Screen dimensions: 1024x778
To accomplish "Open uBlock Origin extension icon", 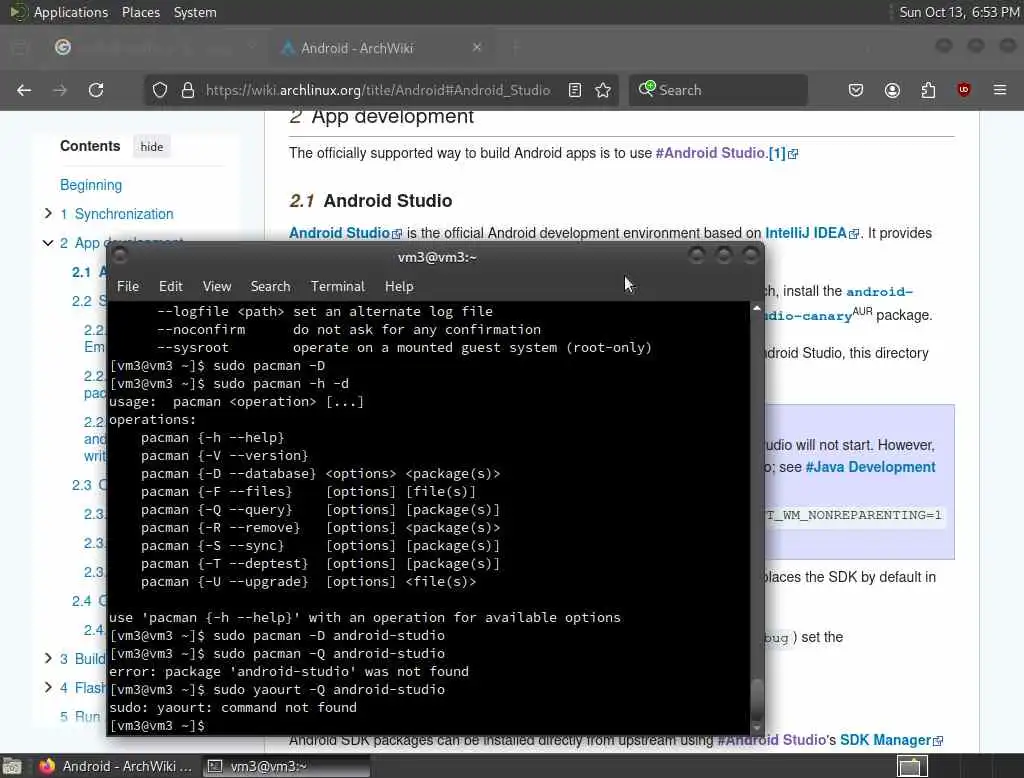I will click(x=964, y=90).
